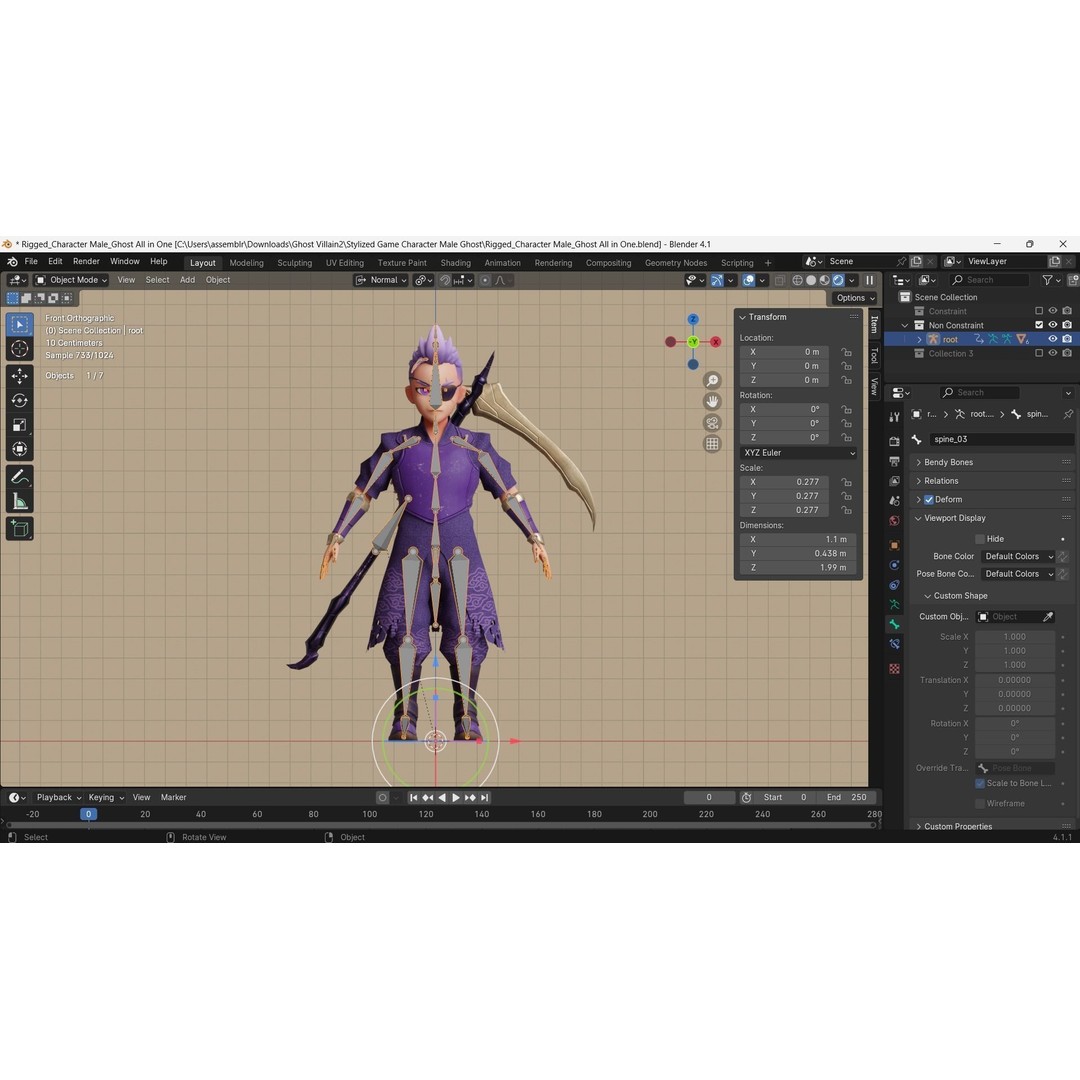Expand the root object in outliner
Viewport: 1080px width, 1080px height.
point(919,340)
